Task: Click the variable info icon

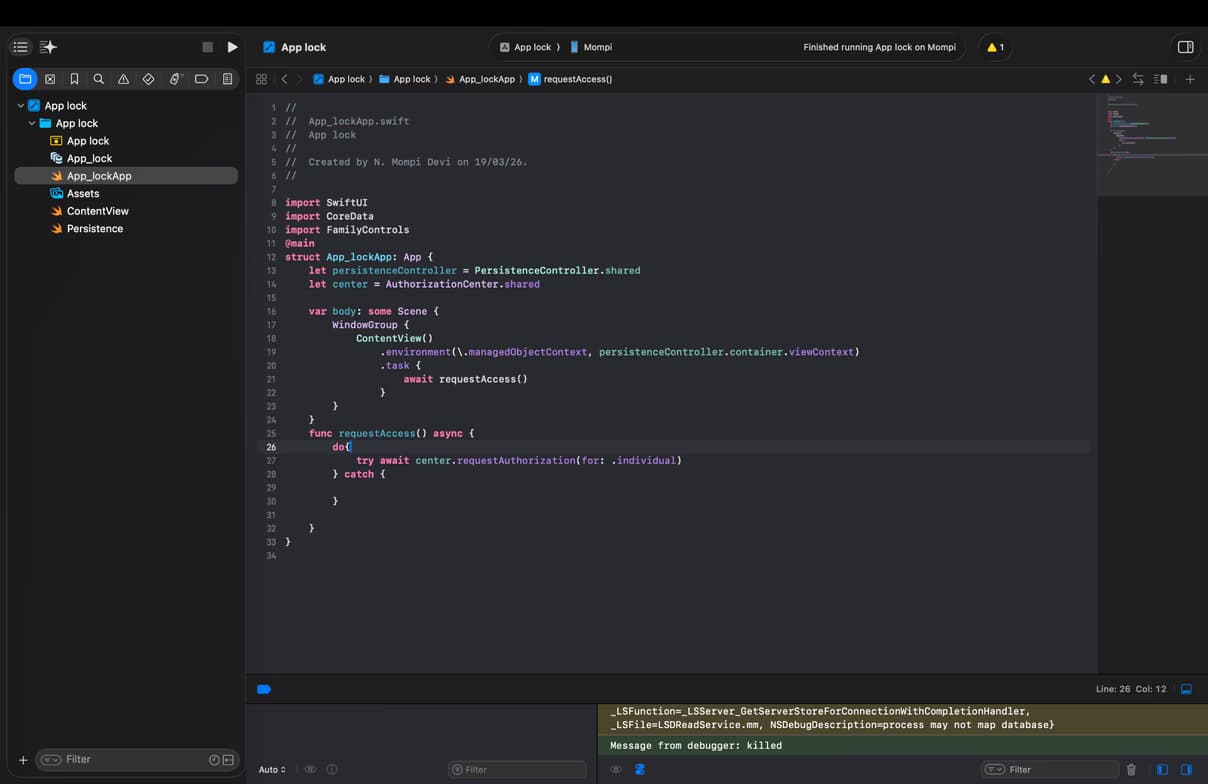Action: [332, 769]
